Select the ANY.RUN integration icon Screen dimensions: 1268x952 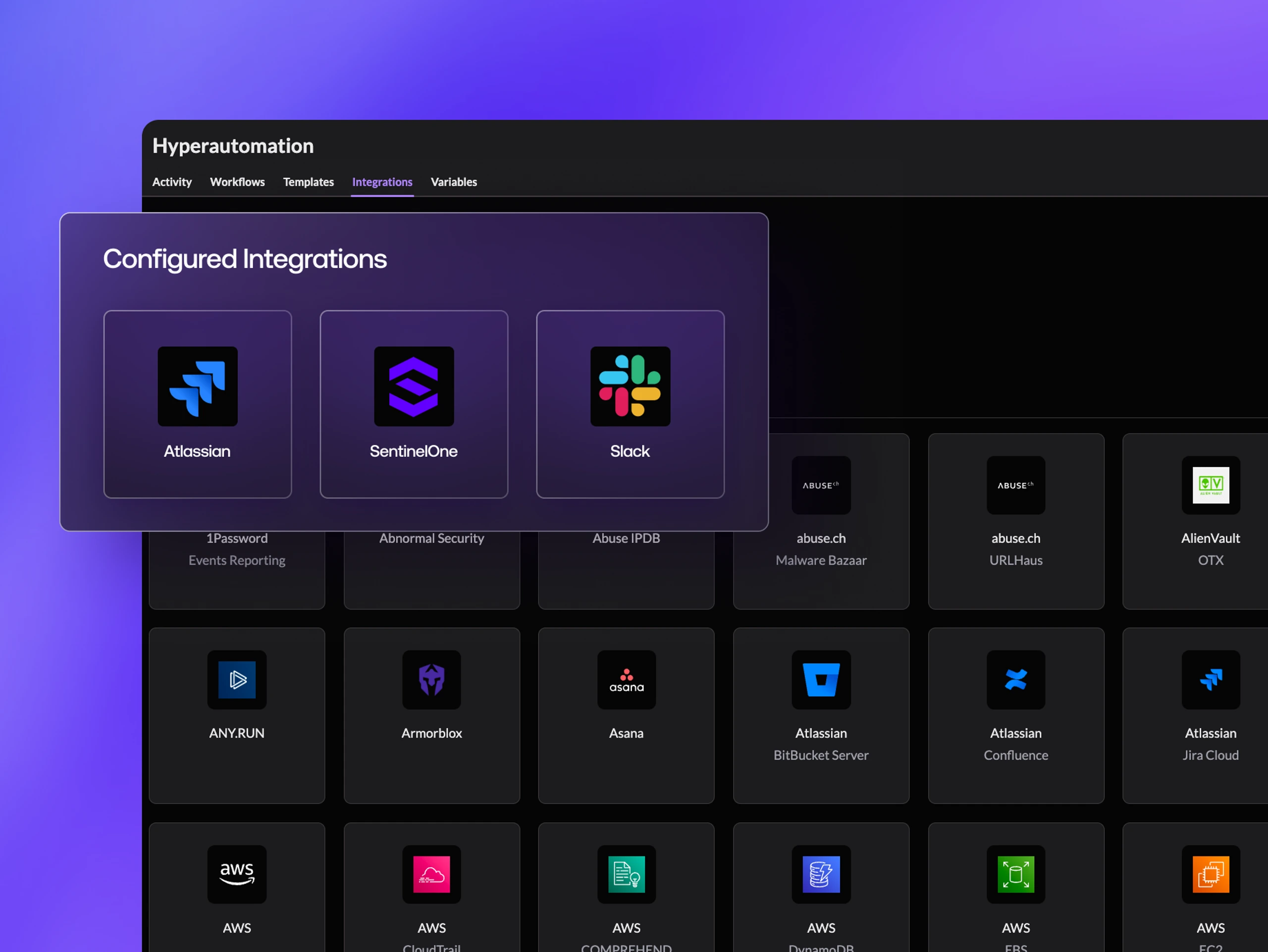pyautogui.click(x=237, y=680)
